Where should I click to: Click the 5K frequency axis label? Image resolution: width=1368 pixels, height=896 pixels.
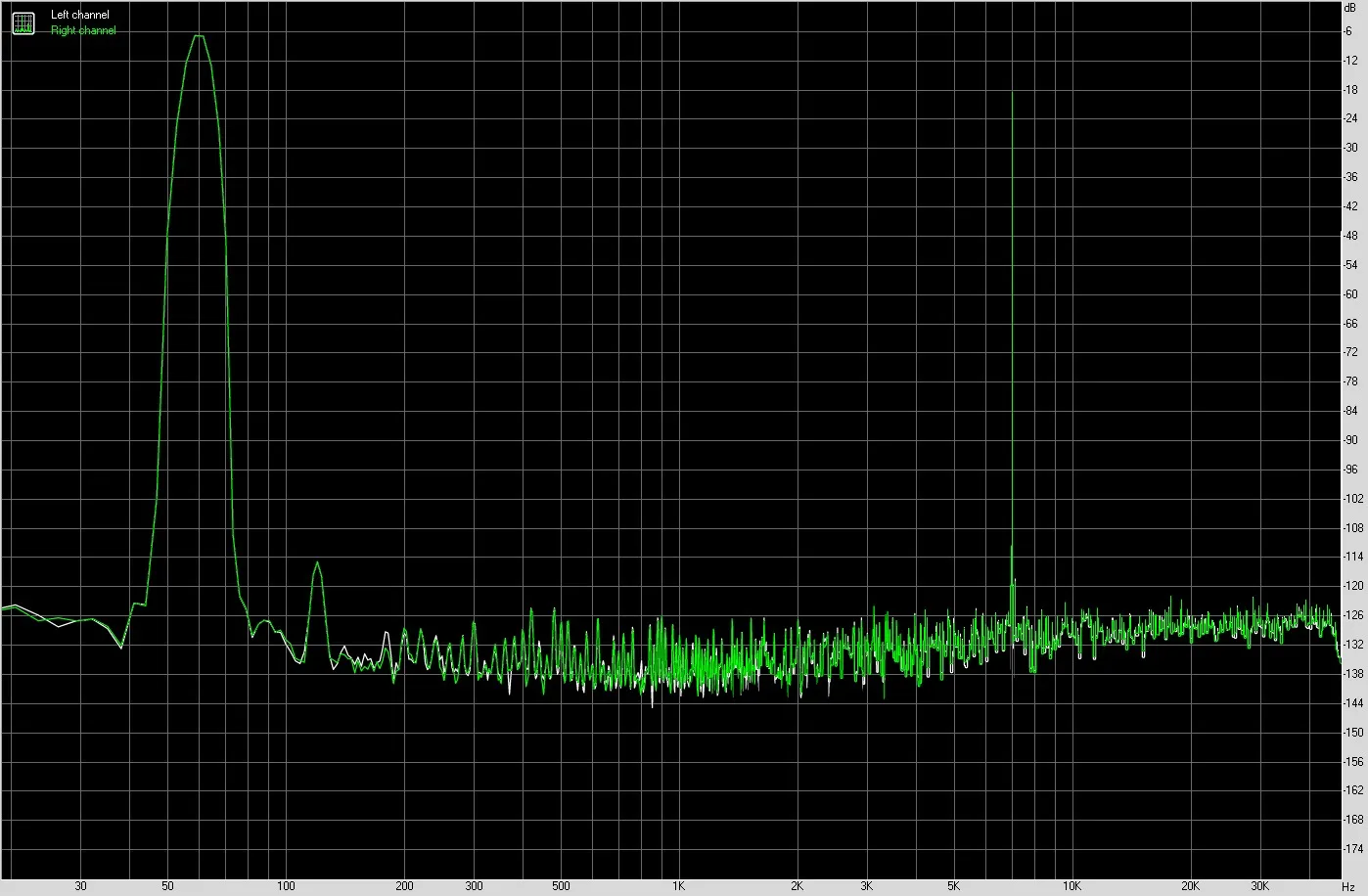953,887
